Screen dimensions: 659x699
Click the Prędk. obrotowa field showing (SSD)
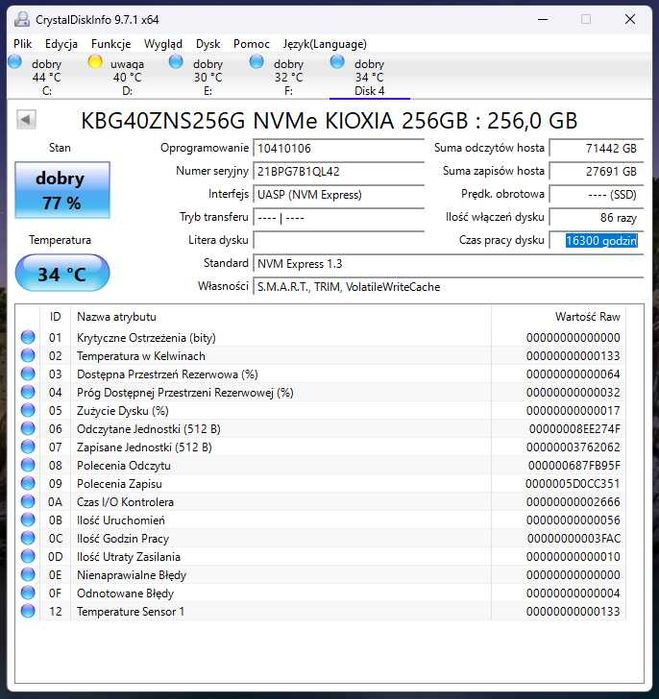tap(596, 194)
